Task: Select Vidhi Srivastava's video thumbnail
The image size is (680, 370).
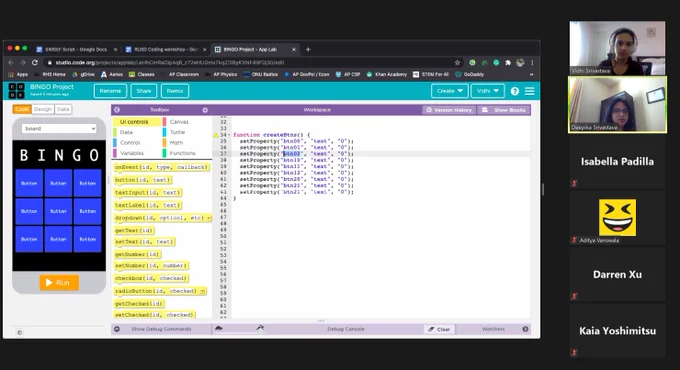Action: point(617,48)
